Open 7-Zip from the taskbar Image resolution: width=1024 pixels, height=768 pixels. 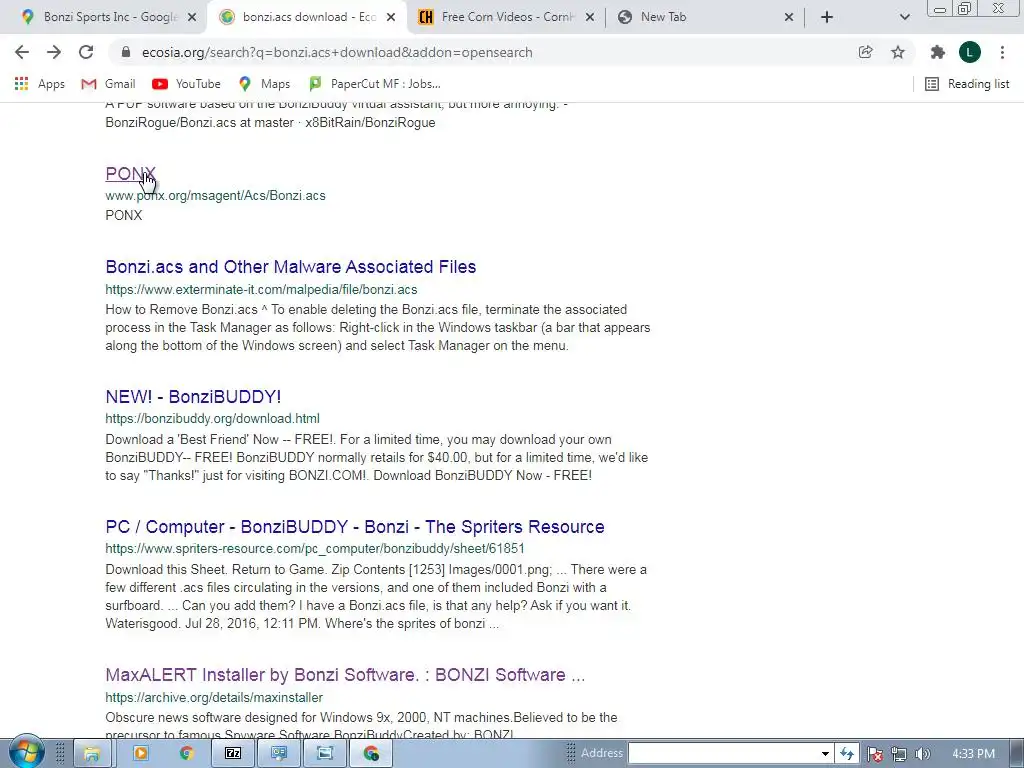coord(233,754)
